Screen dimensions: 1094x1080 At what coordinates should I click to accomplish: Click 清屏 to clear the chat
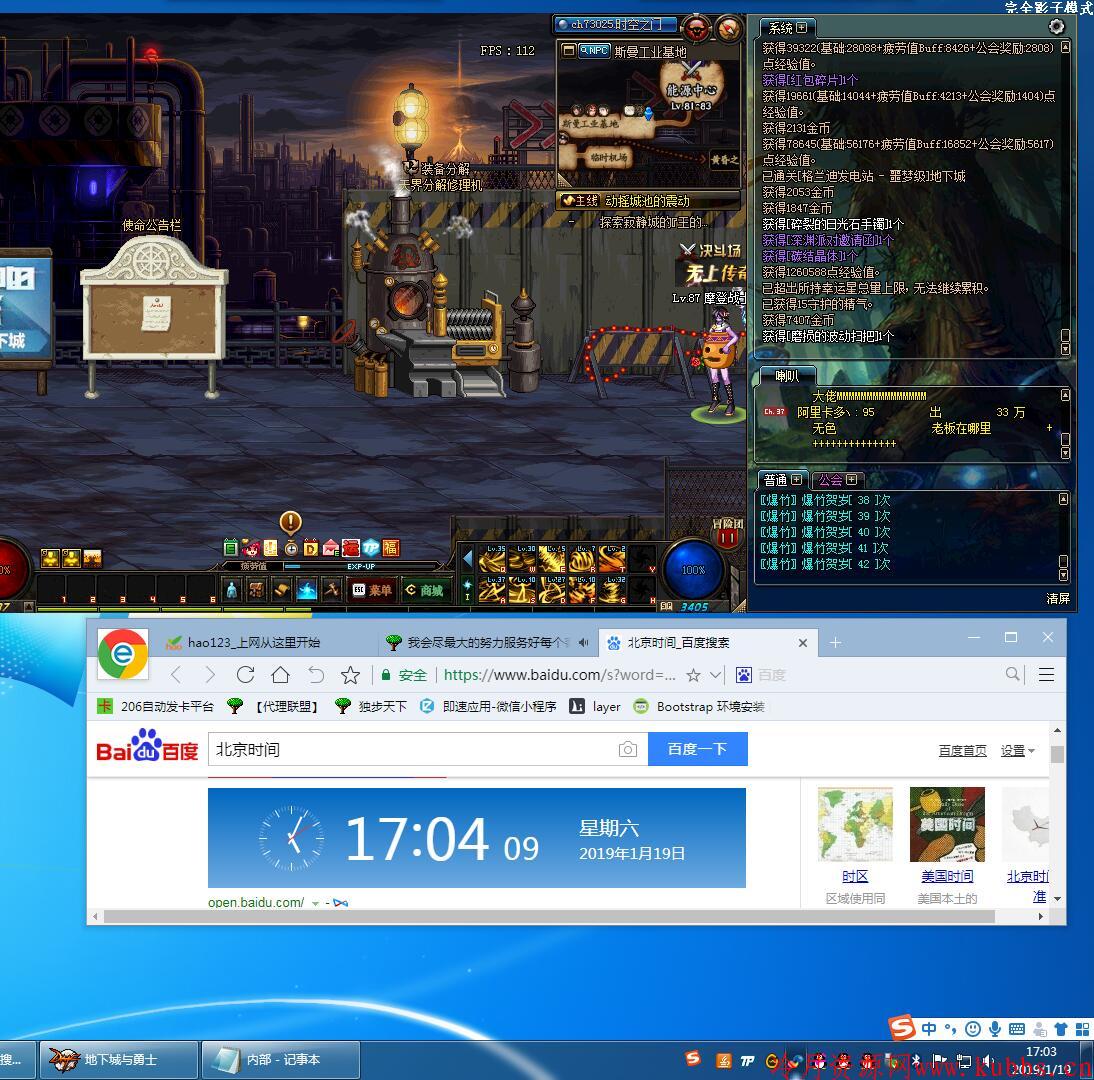click(1058, 599)
